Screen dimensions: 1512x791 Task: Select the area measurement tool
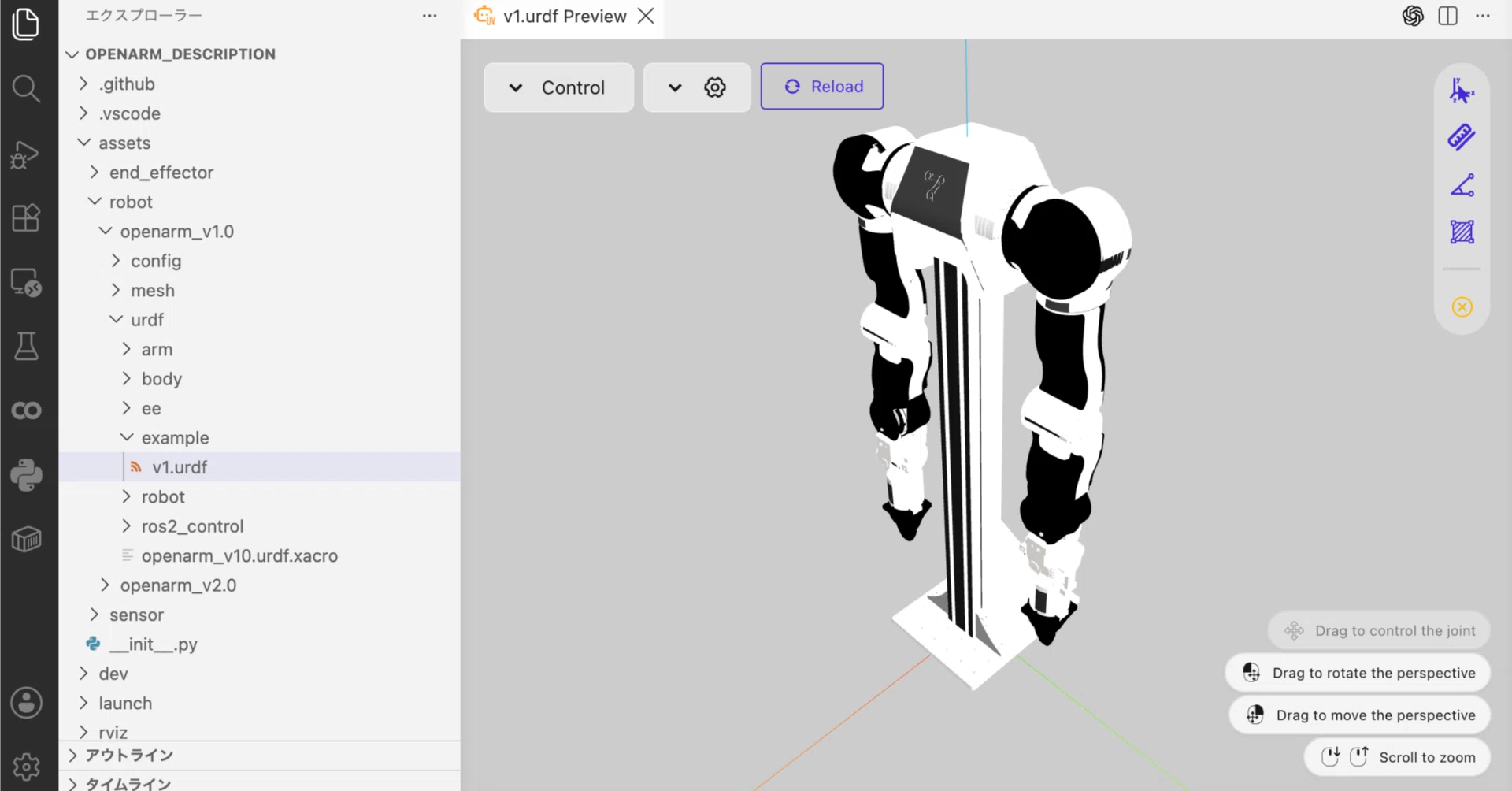click(1462, 232)
